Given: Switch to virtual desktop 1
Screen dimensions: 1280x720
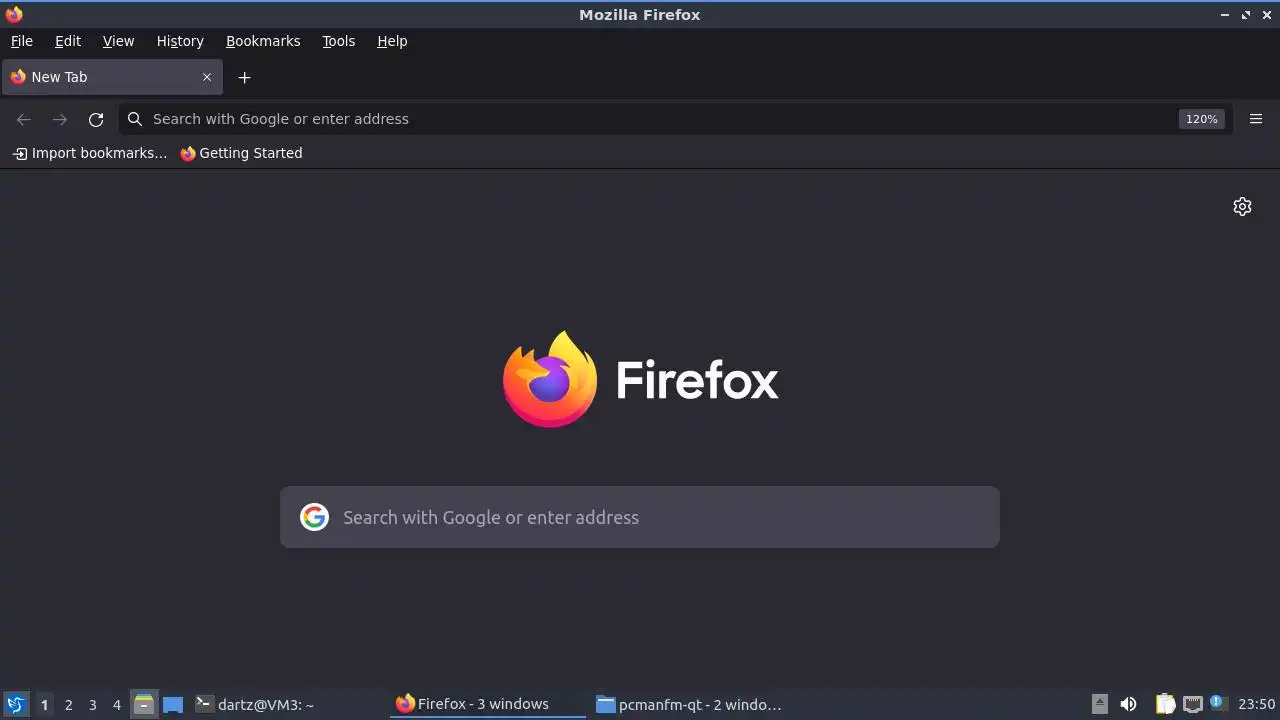Looking at the screenshot, I should pos(44,705).
